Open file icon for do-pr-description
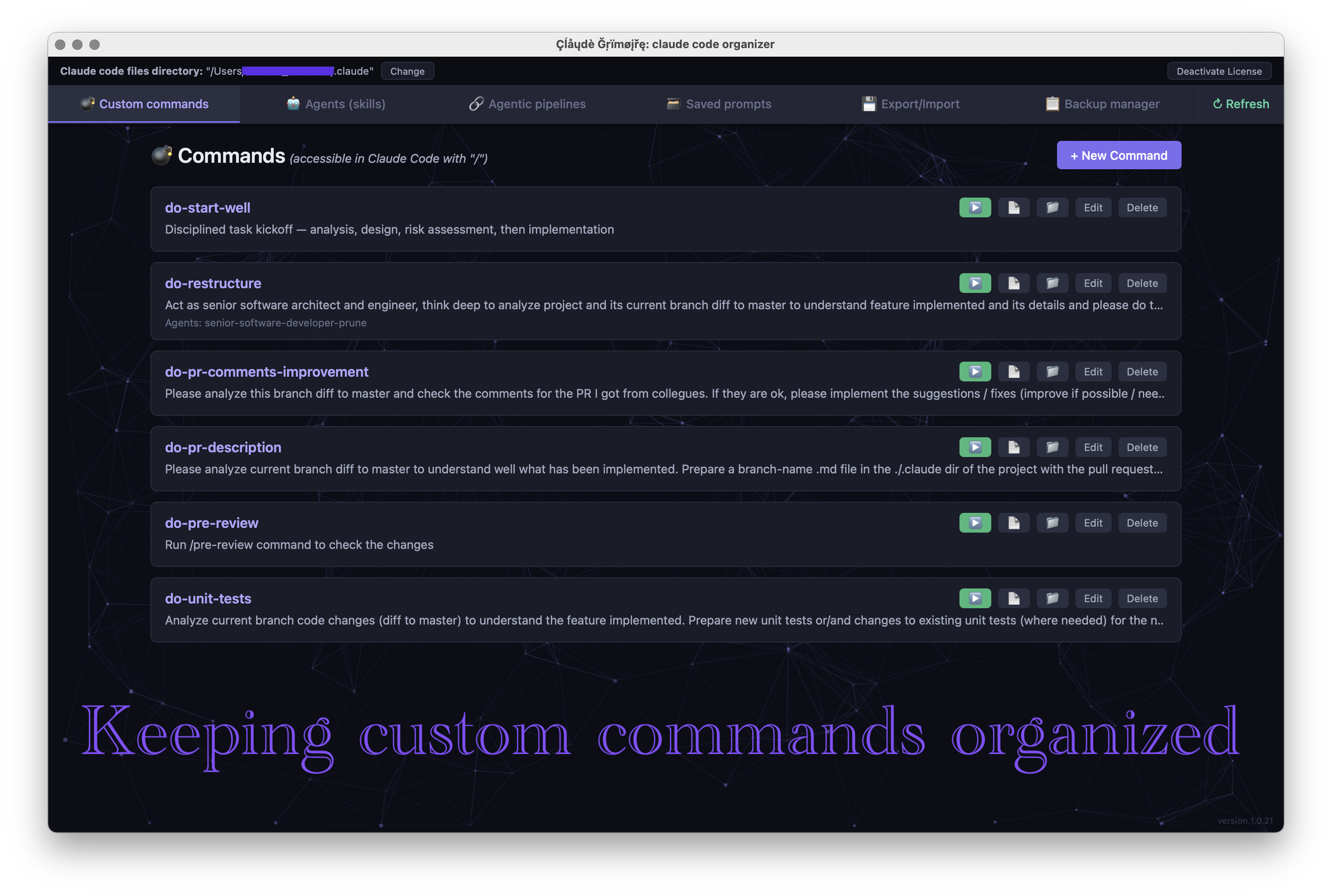1332x896 pixels. point(1014,447)
